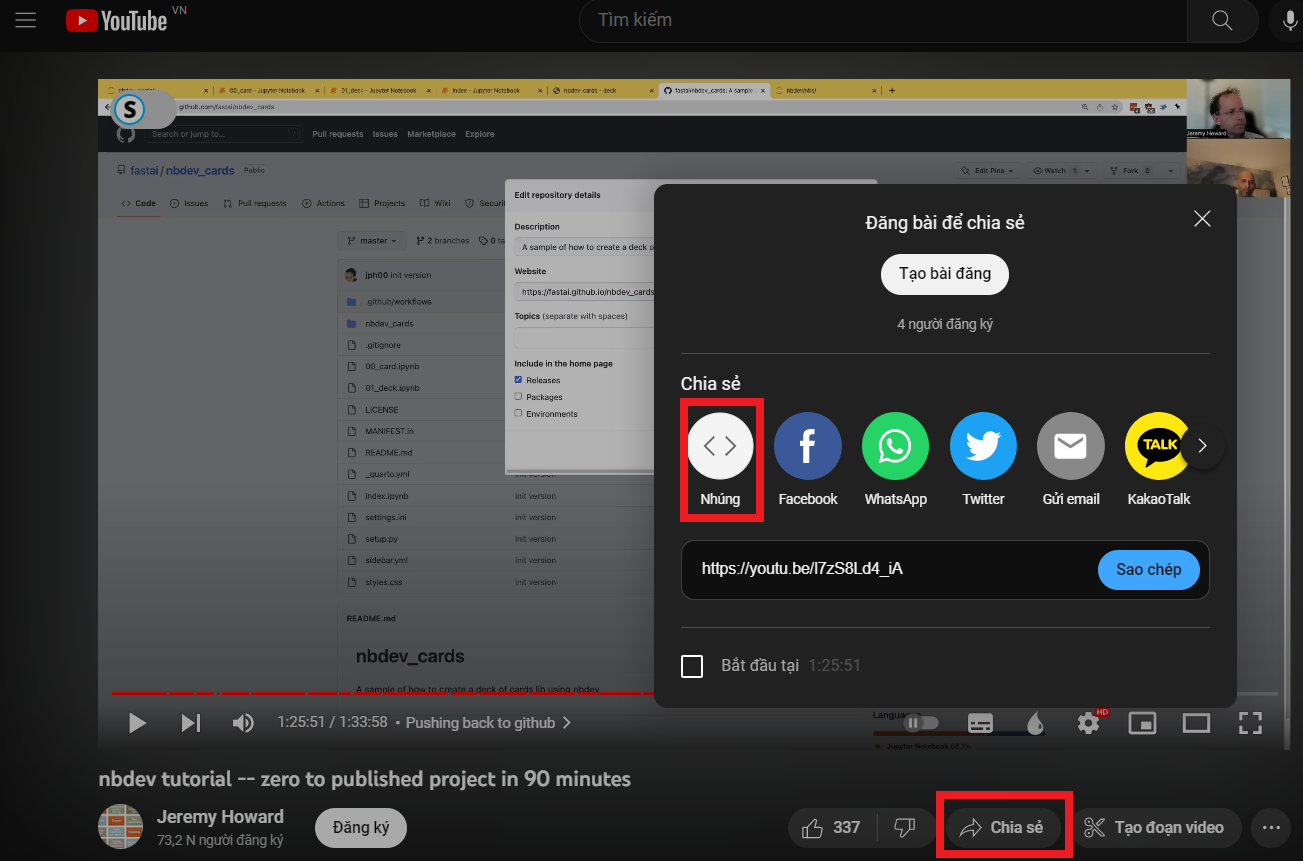Open the YouTube hamburger guide menu

tap(25, 20)
